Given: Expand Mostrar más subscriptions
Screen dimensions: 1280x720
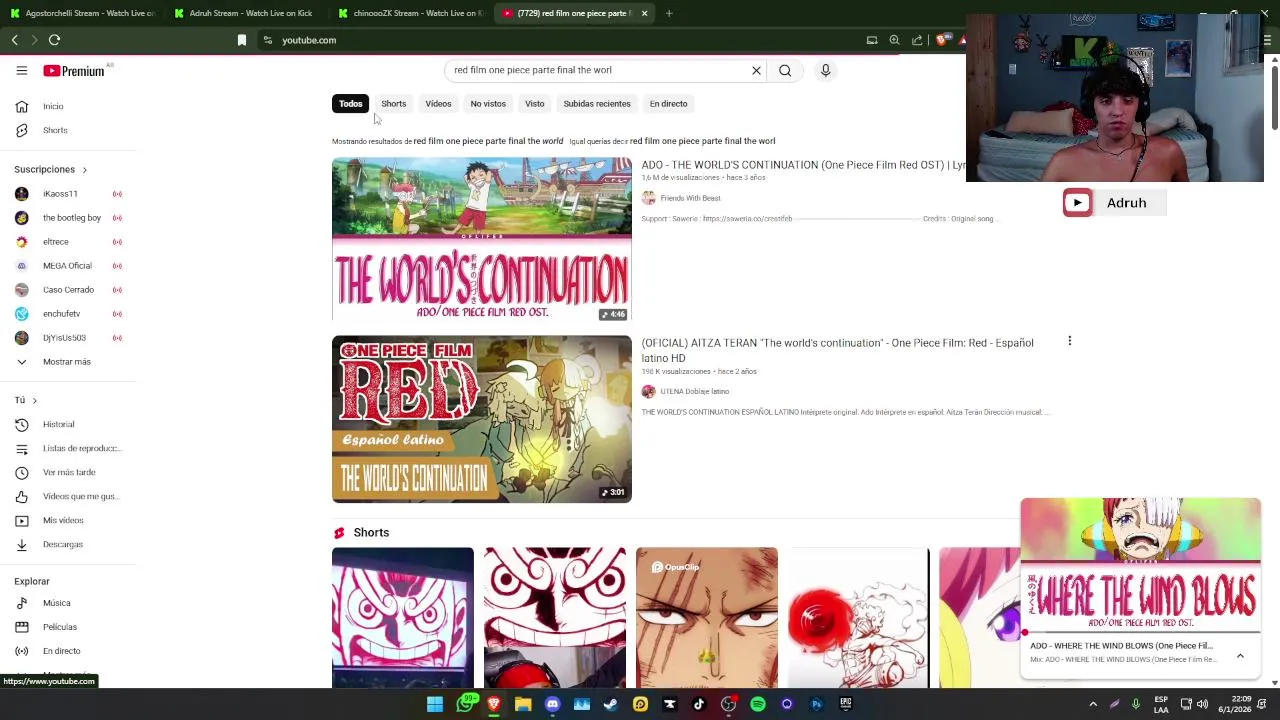Looking at the screenshot, I should (x=70, y=362).
